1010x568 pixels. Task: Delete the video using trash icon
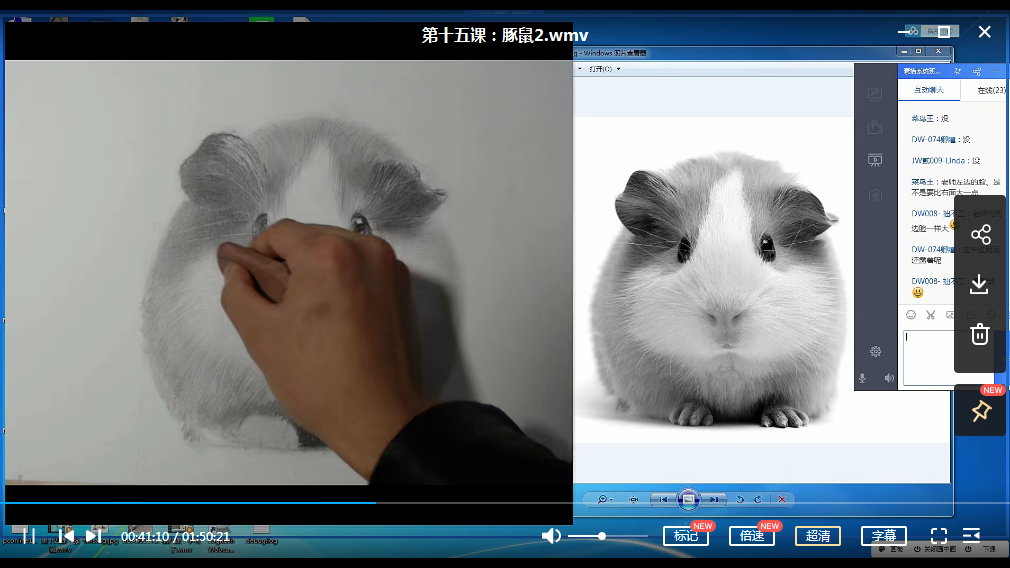[980, 334]
